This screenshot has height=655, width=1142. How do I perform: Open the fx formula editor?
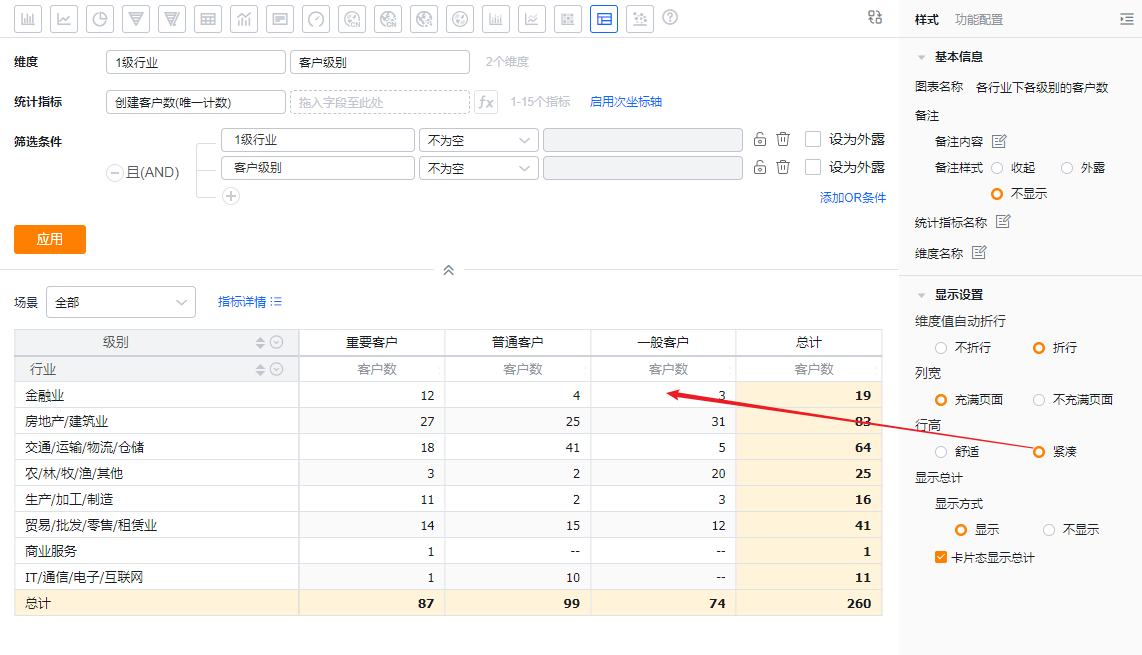486,102
